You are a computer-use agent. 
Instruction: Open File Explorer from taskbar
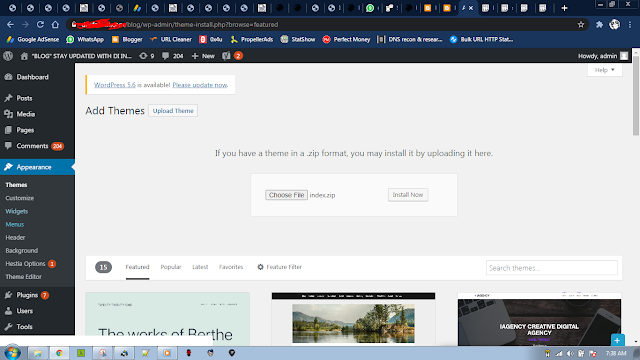tap(38, 353)
